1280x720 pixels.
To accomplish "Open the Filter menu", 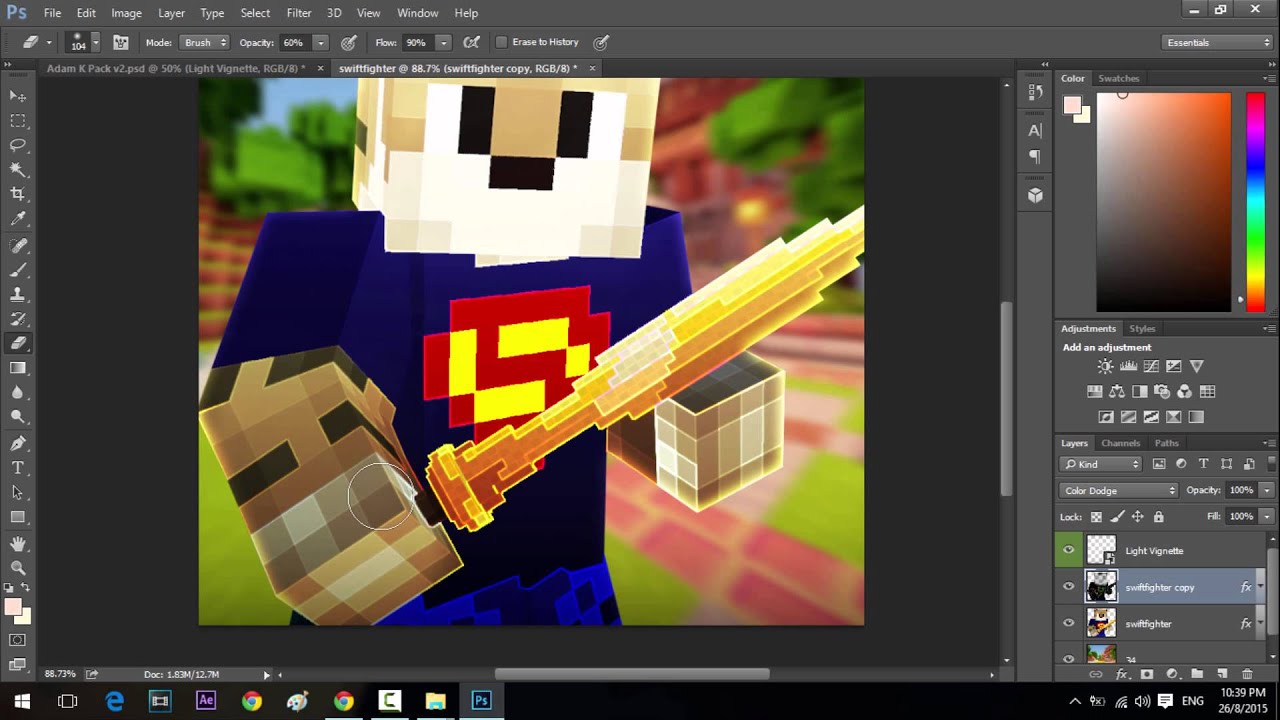I will point(298,13).
